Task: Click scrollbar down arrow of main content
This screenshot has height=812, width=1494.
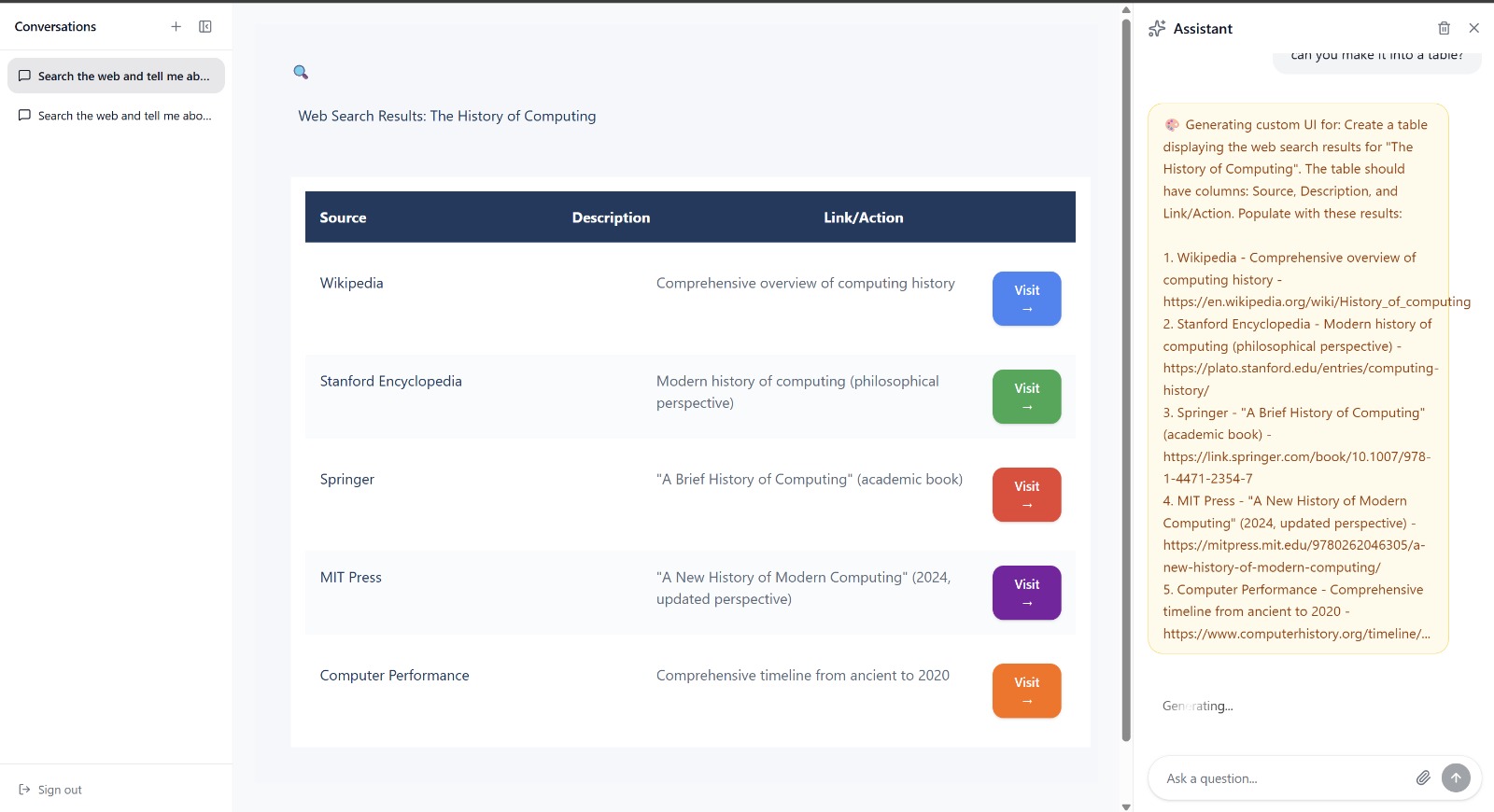Action: click(1126, 806)
